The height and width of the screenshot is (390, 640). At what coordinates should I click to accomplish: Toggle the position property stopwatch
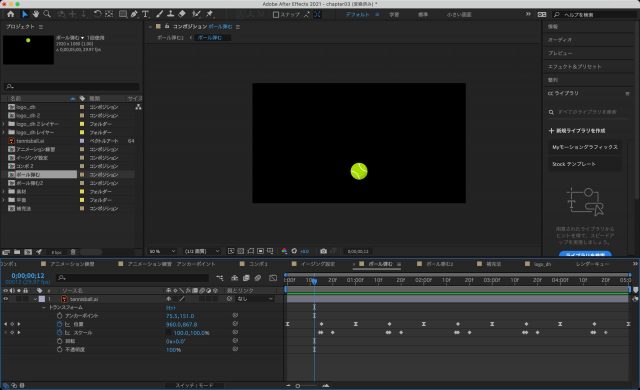click(60, 324)
